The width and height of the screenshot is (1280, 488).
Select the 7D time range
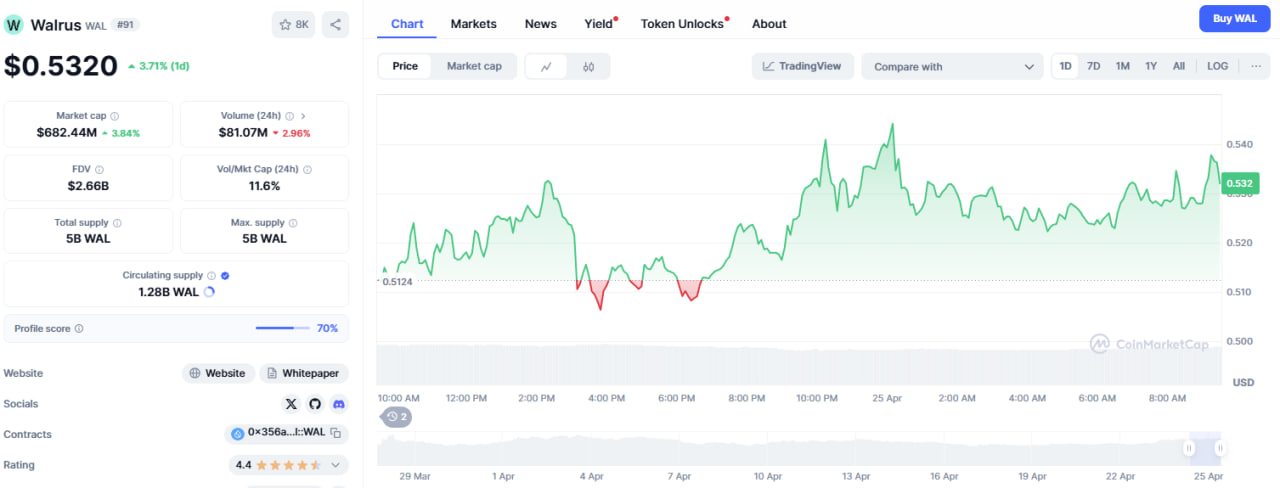[x=1094, y=66]
